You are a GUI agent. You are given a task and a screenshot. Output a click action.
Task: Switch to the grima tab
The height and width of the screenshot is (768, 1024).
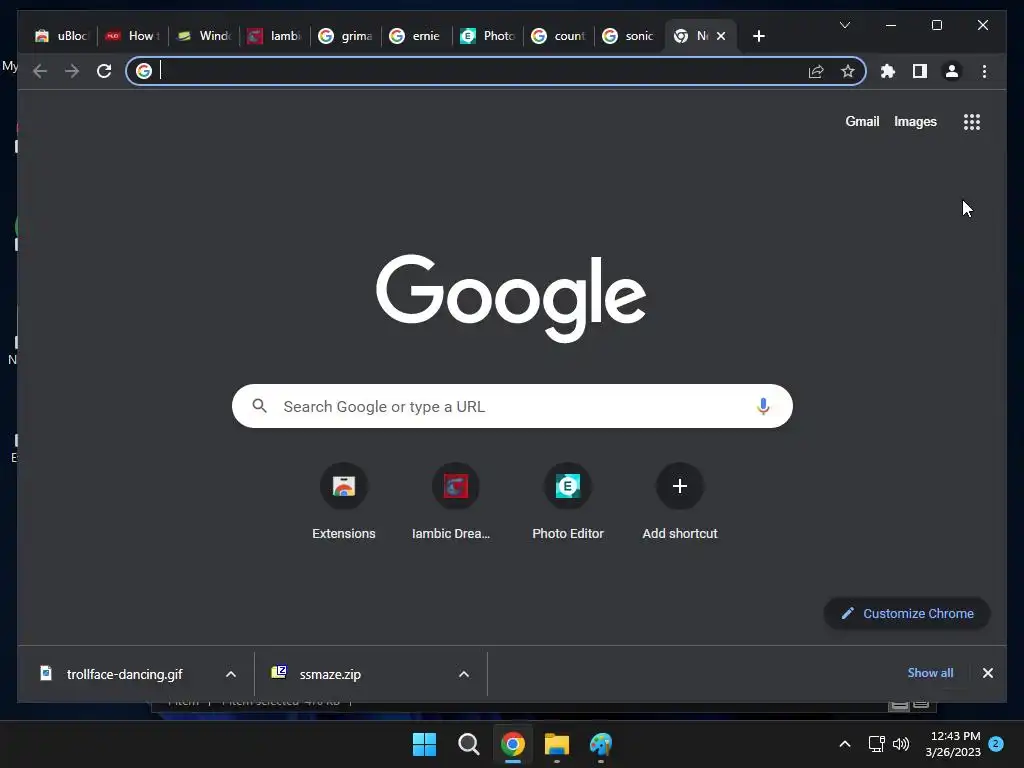346,36
